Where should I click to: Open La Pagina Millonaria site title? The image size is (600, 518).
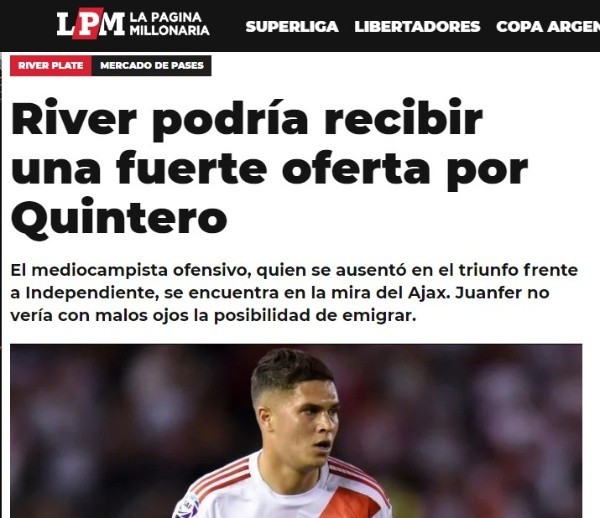coord(169,24)
